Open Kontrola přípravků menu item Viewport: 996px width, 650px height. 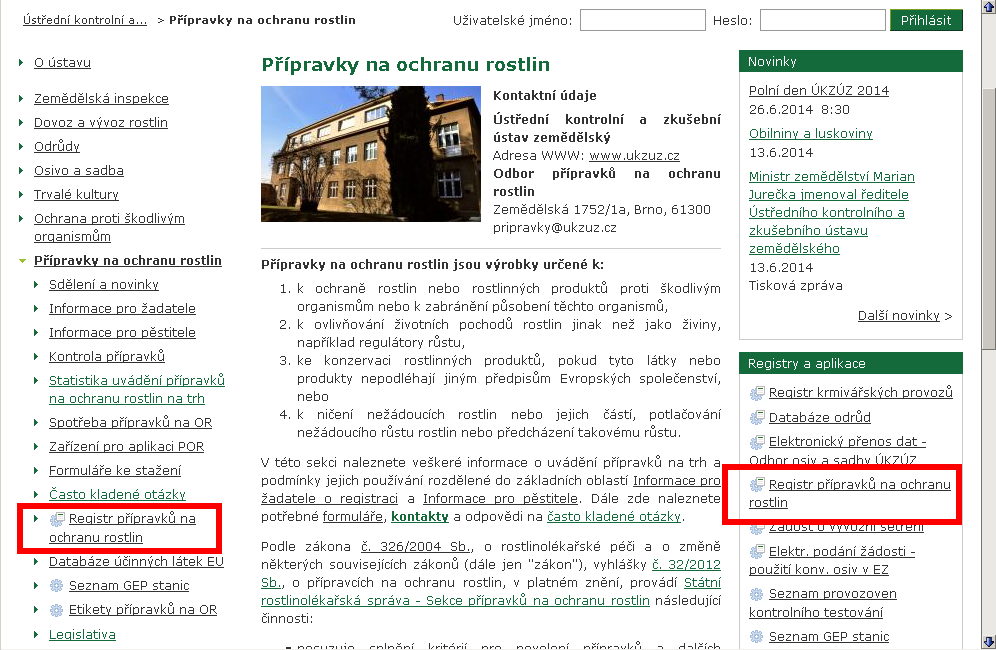tap(107, 356)
